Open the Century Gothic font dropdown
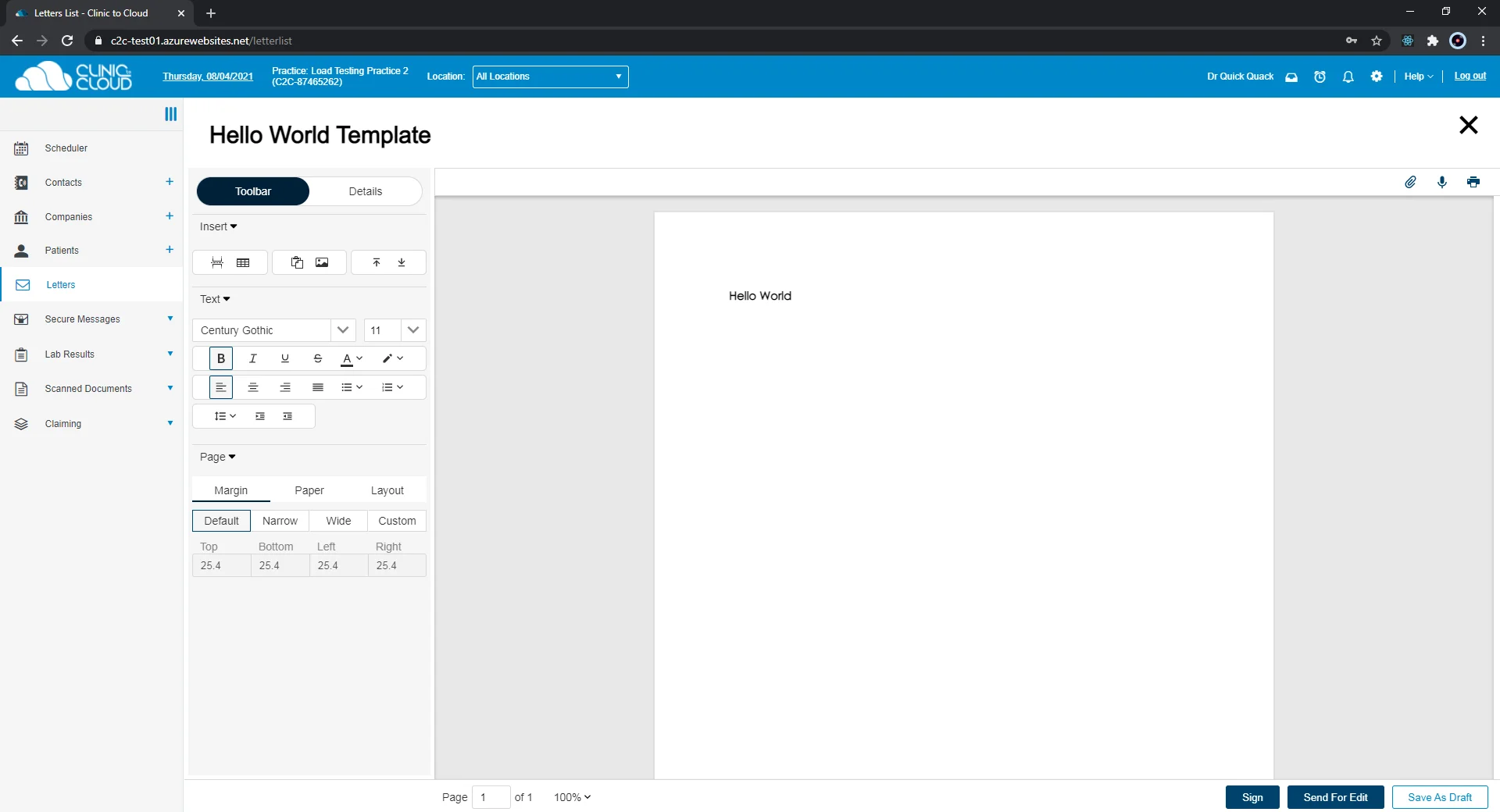This screenshot has height=812, width=1500. coord(342,330)
